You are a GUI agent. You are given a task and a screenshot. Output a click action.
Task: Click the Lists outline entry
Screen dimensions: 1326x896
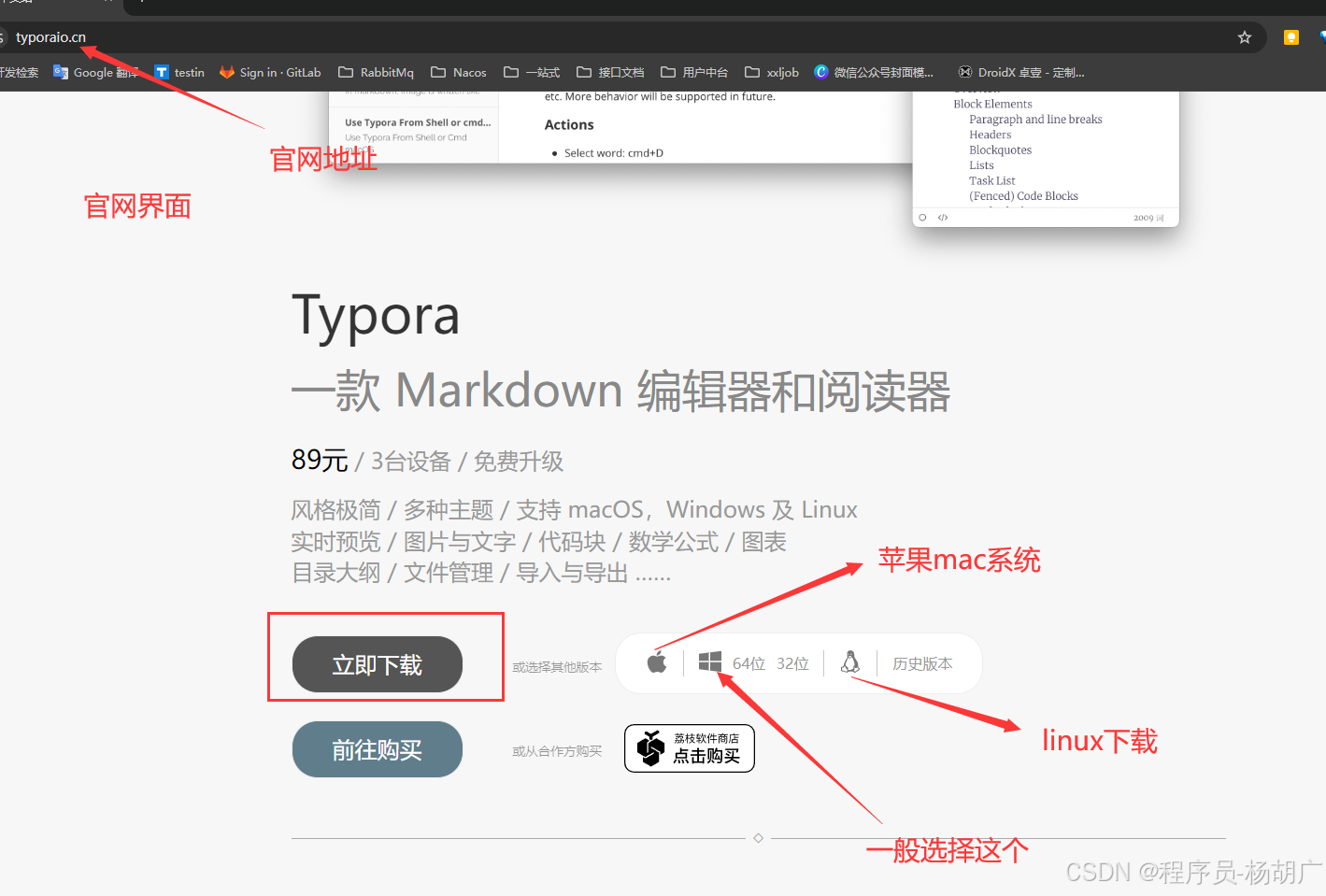tap(981, 164)
